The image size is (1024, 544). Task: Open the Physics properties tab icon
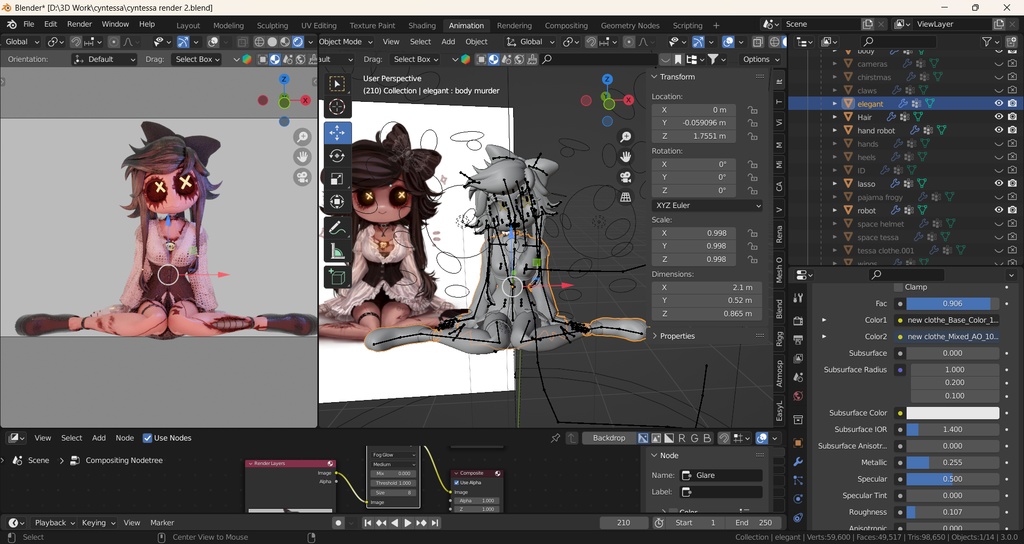tap(797, 499)
